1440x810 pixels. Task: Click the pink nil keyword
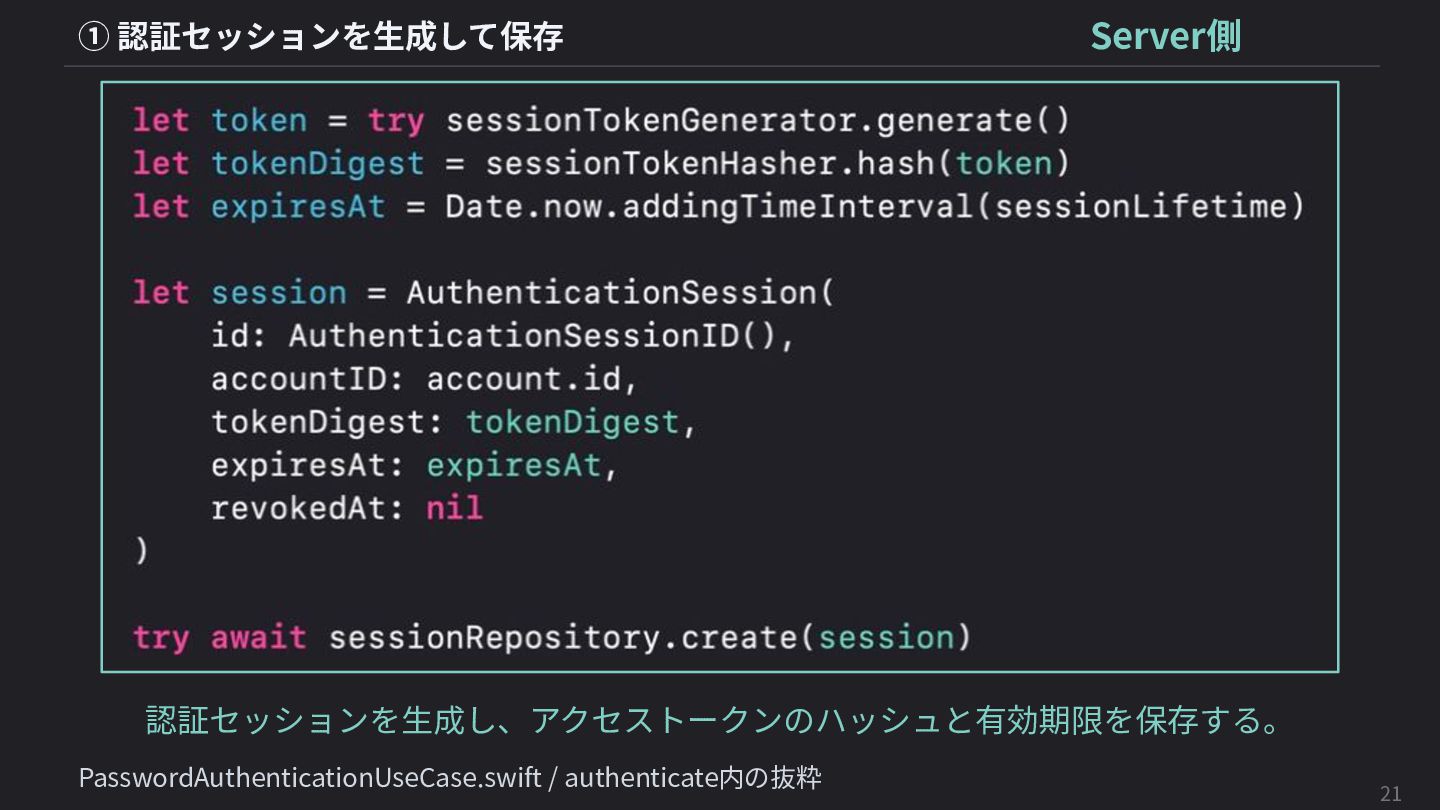click(455, 508)
